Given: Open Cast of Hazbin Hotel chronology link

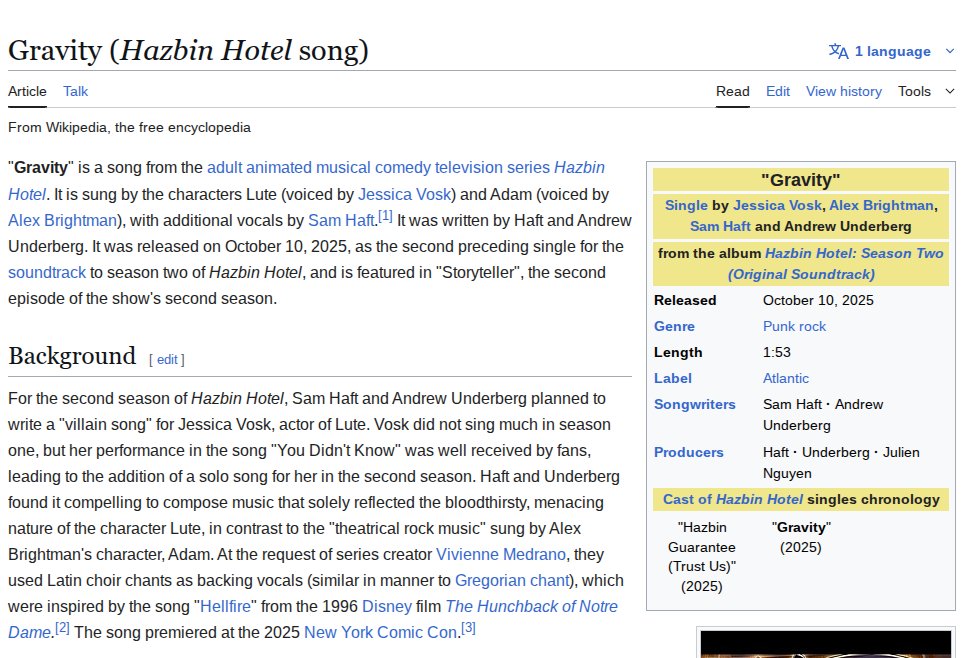Looking at the screenshot, I should coord(733,500).
